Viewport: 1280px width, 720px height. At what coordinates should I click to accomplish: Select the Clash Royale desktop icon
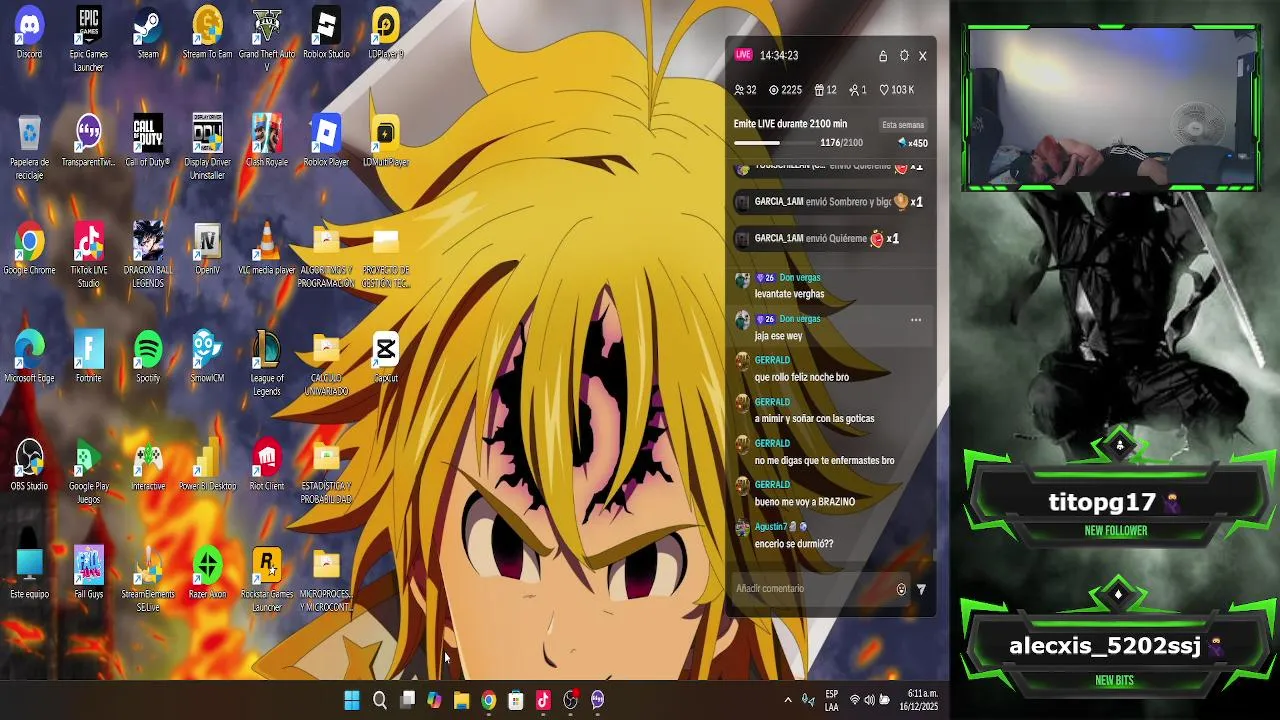coord(266,141)
